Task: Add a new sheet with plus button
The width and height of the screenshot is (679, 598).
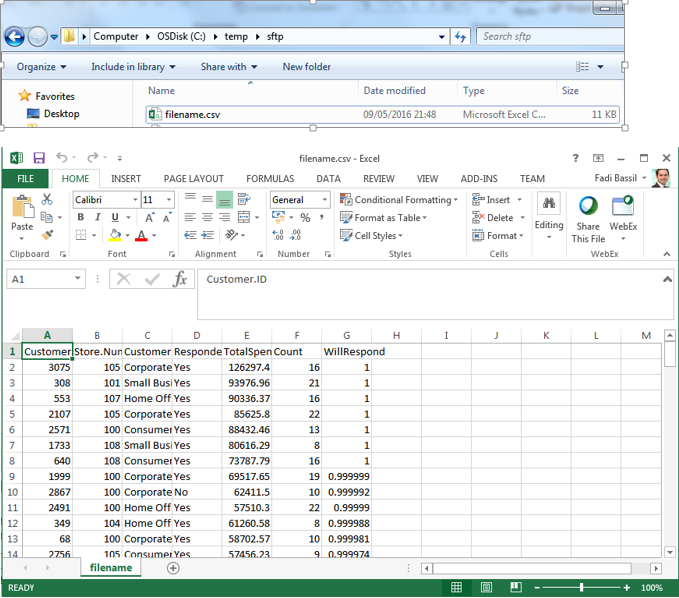Action: [x=173, y=568]
